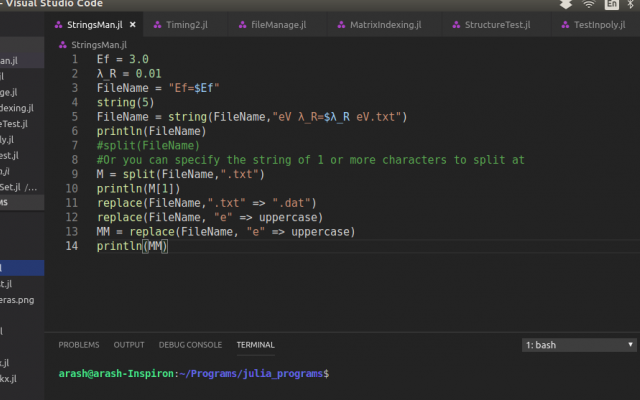Open the '1: bash' terminal dropdown
Image resolution: width=640 pixels, height=400 pixels.
pos(579,345)
